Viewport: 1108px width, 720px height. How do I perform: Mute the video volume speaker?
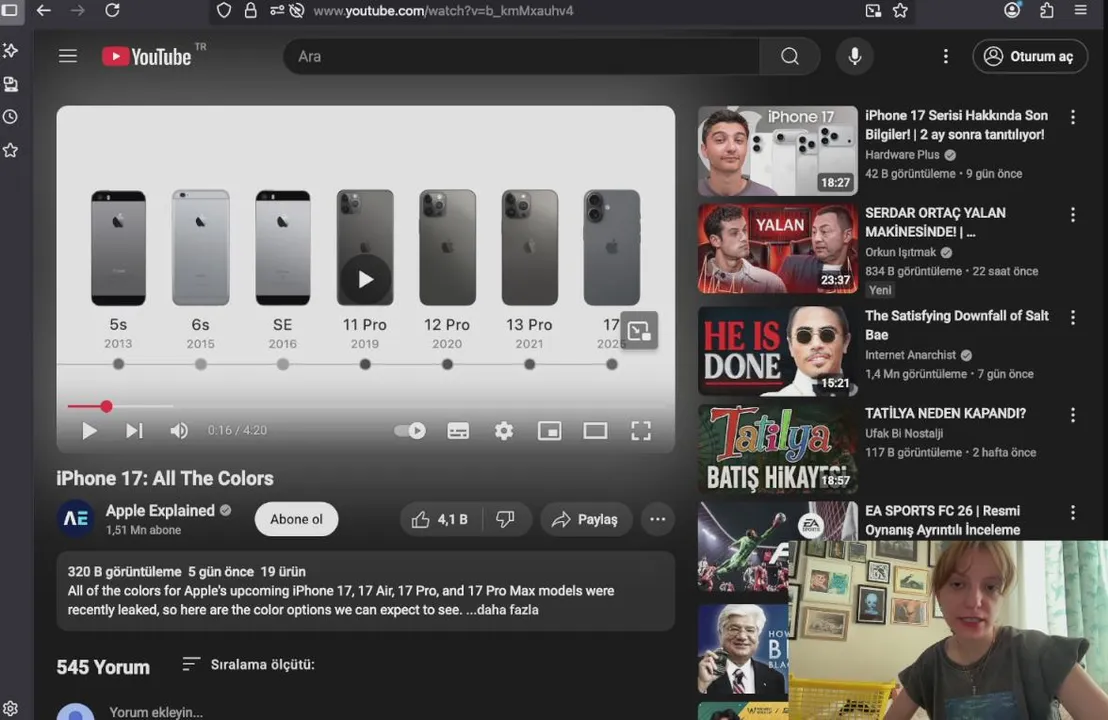[179, 430]
